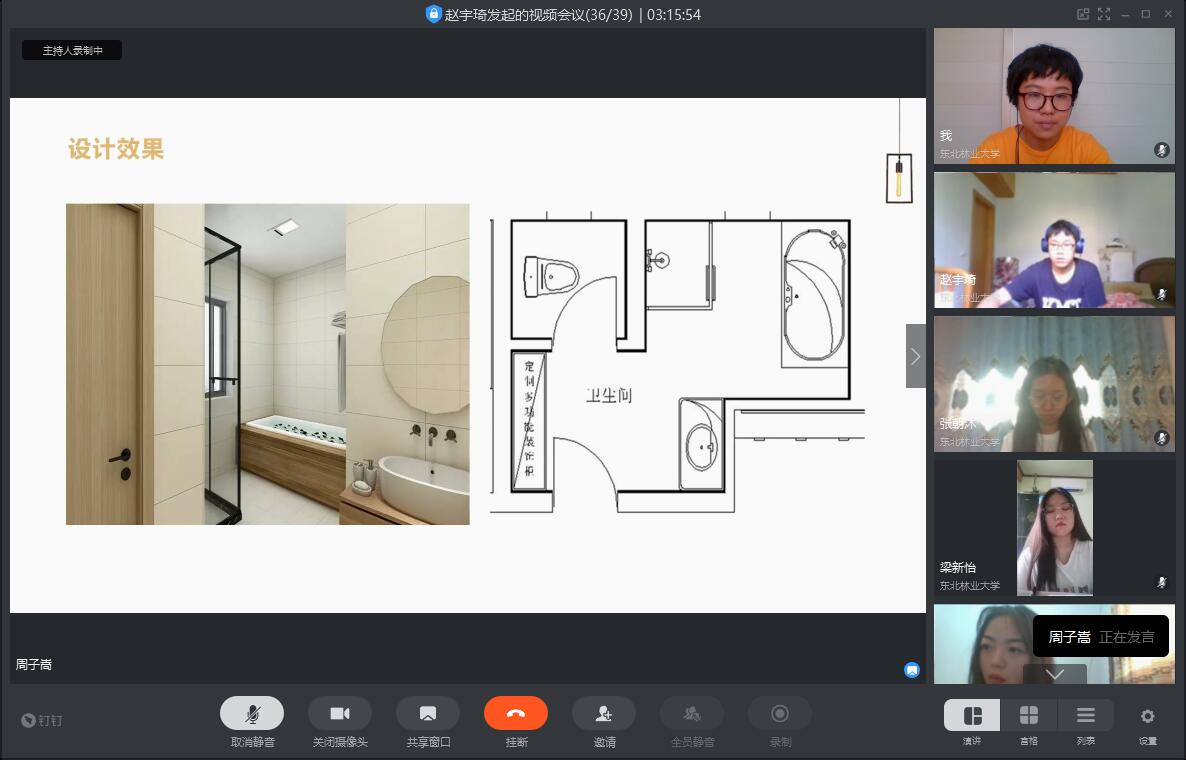Click the security lock shield icon
This screenshot has width=1186, height=760.
[433, 14]
